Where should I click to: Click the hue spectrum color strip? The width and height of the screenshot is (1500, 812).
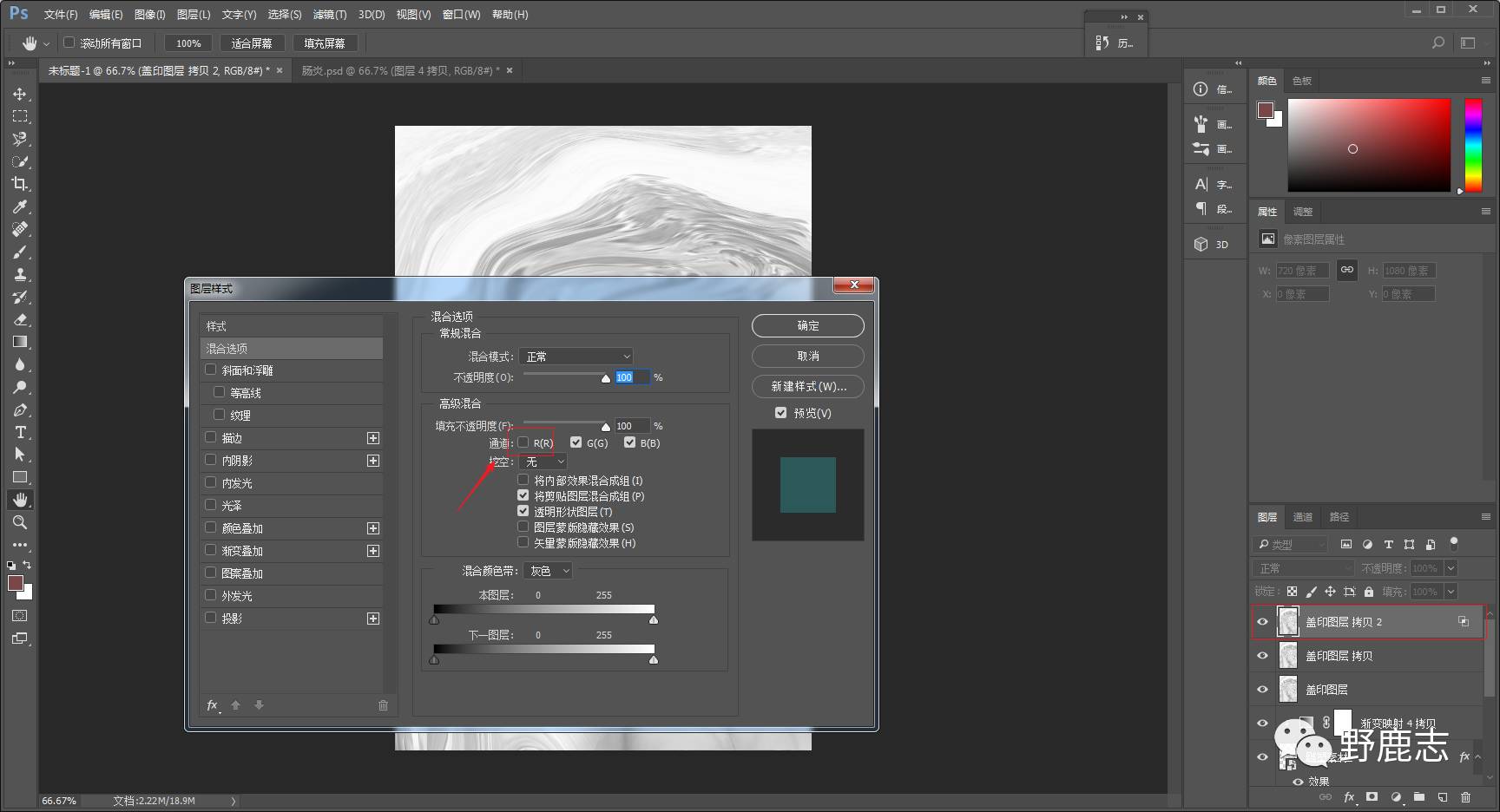[x=1473, y=145]
